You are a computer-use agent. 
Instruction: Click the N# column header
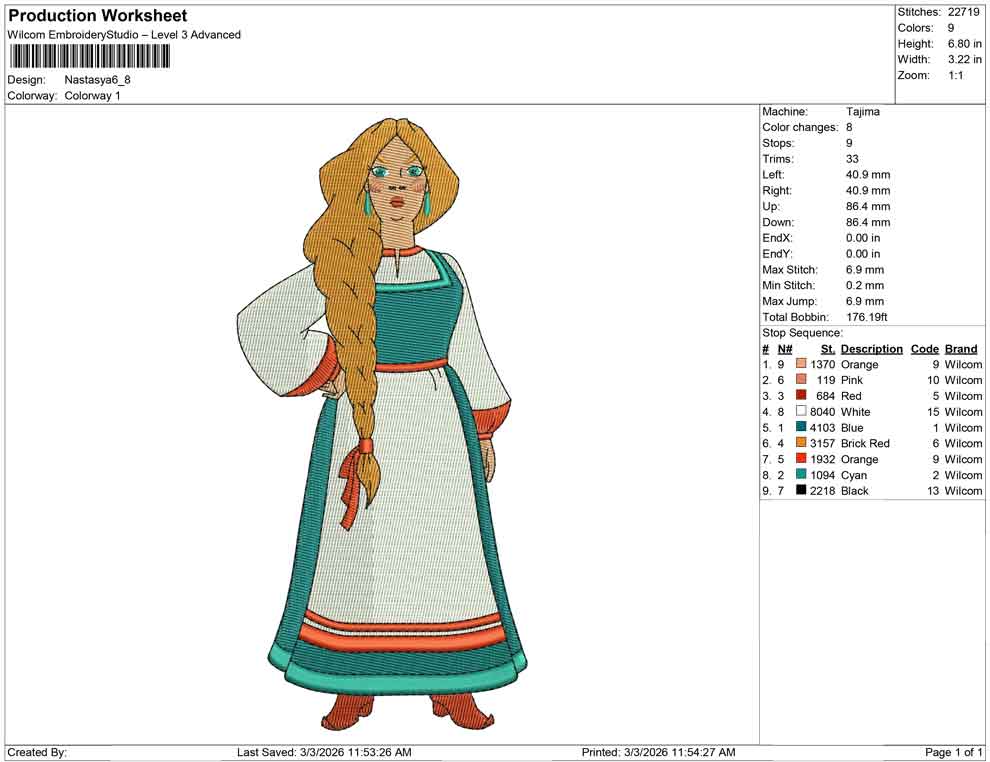(x=785, y=348)
